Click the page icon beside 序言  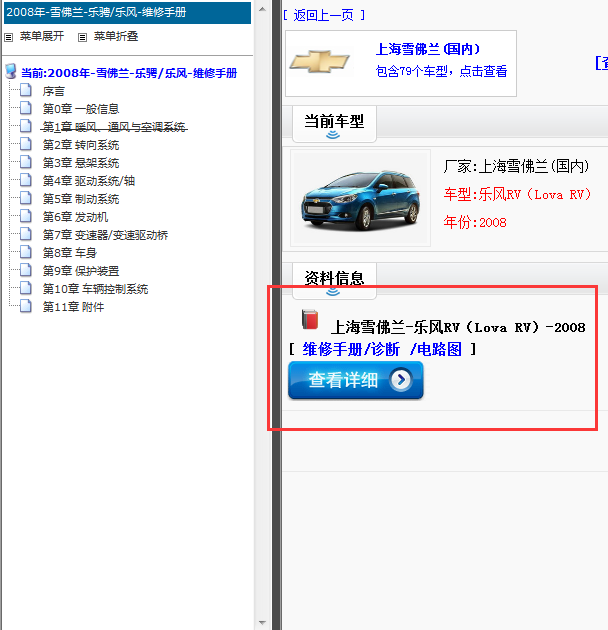click(x=26, y=90)
